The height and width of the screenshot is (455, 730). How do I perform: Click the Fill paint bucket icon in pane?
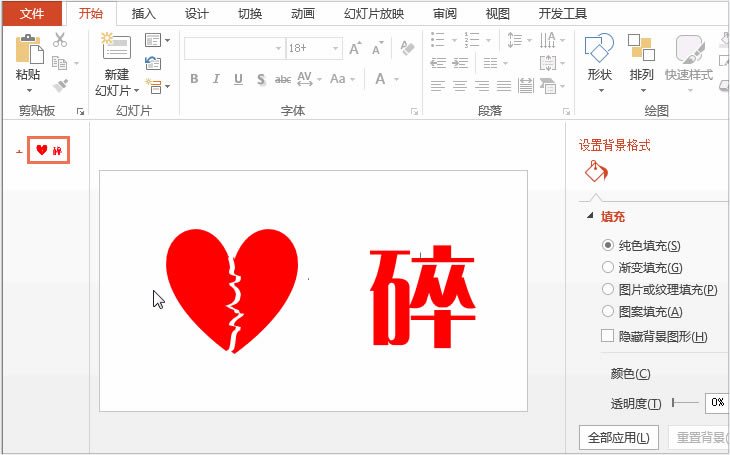(596, 171)
